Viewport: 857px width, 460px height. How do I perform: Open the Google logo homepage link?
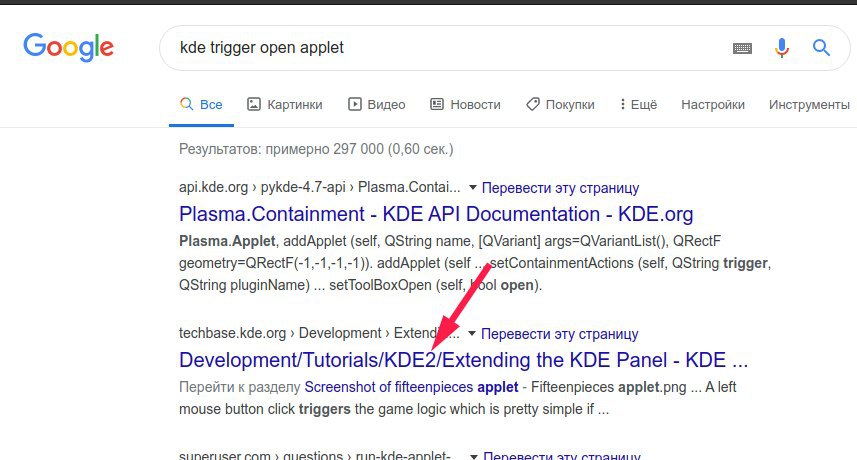[68, 47]
